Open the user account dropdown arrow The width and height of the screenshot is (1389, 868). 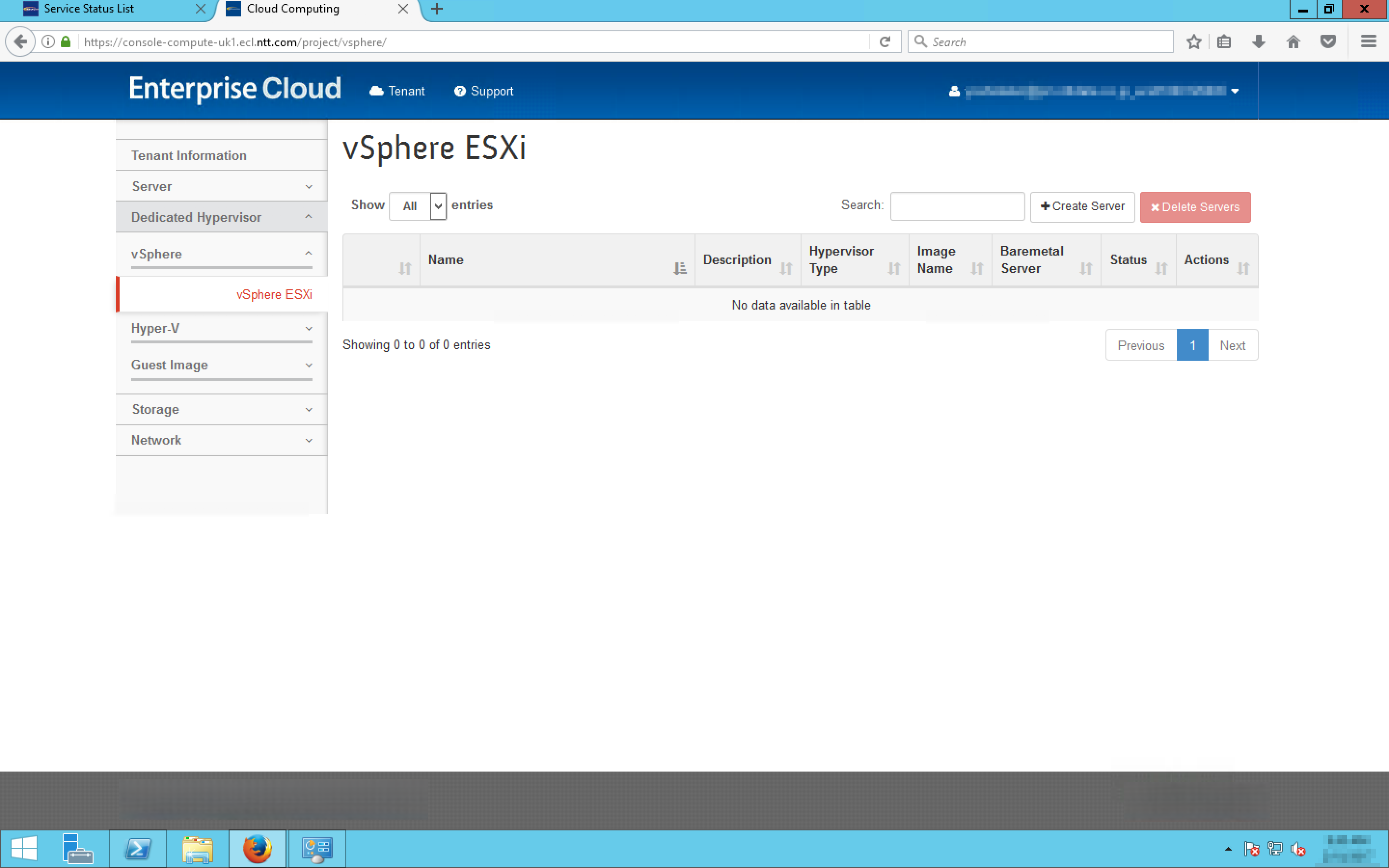(1235, 91)
